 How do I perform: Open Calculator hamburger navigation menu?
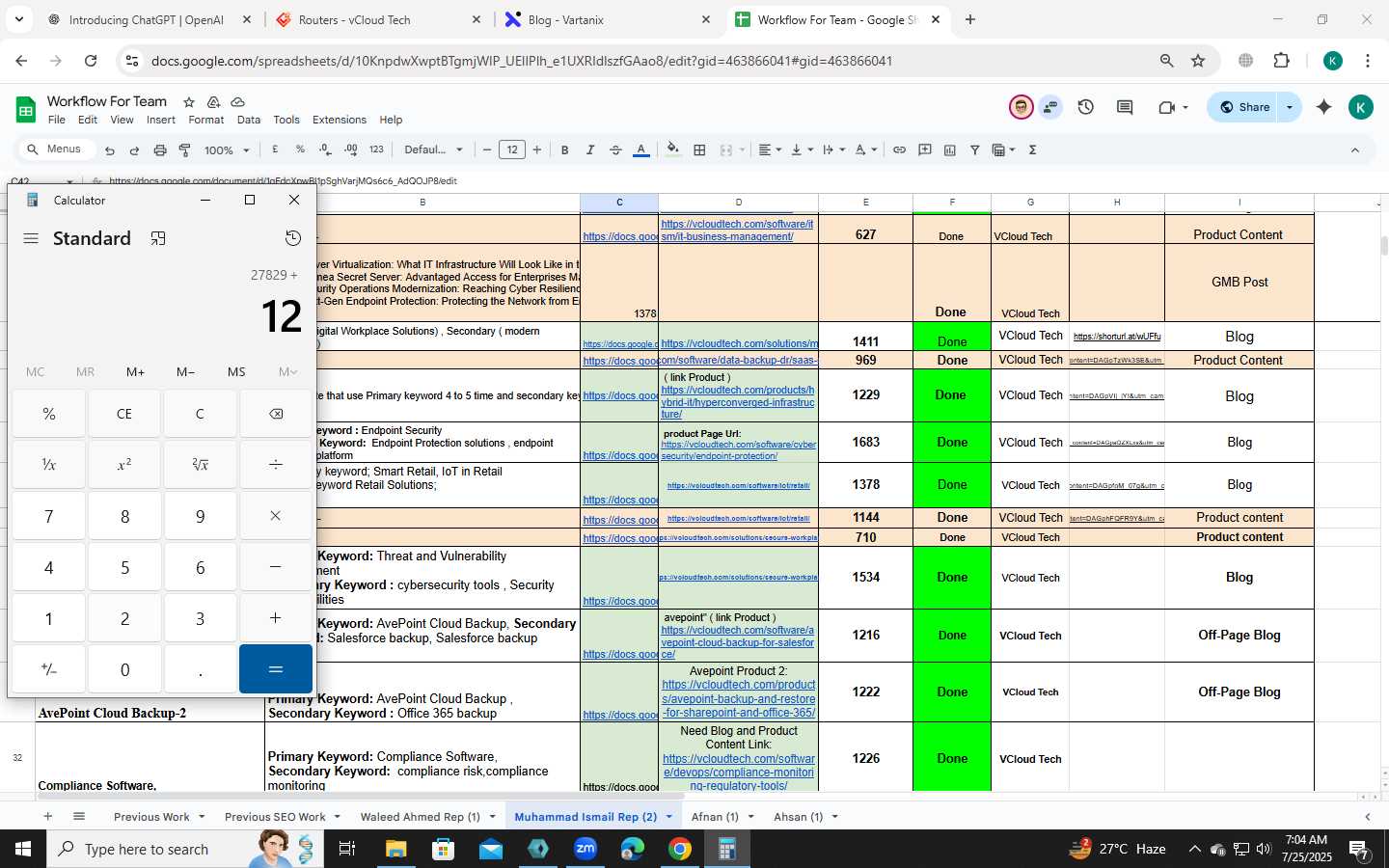point(31,238)
